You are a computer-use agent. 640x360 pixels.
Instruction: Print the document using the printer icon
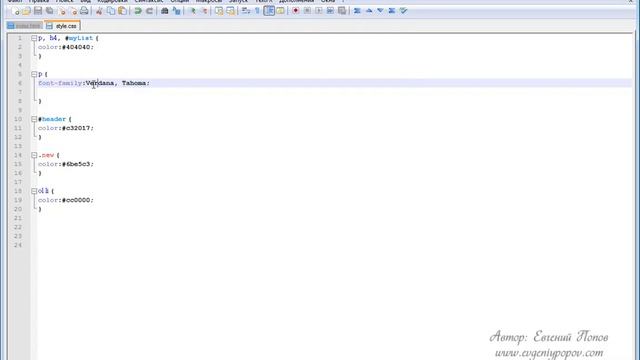[x=84, y=11]
